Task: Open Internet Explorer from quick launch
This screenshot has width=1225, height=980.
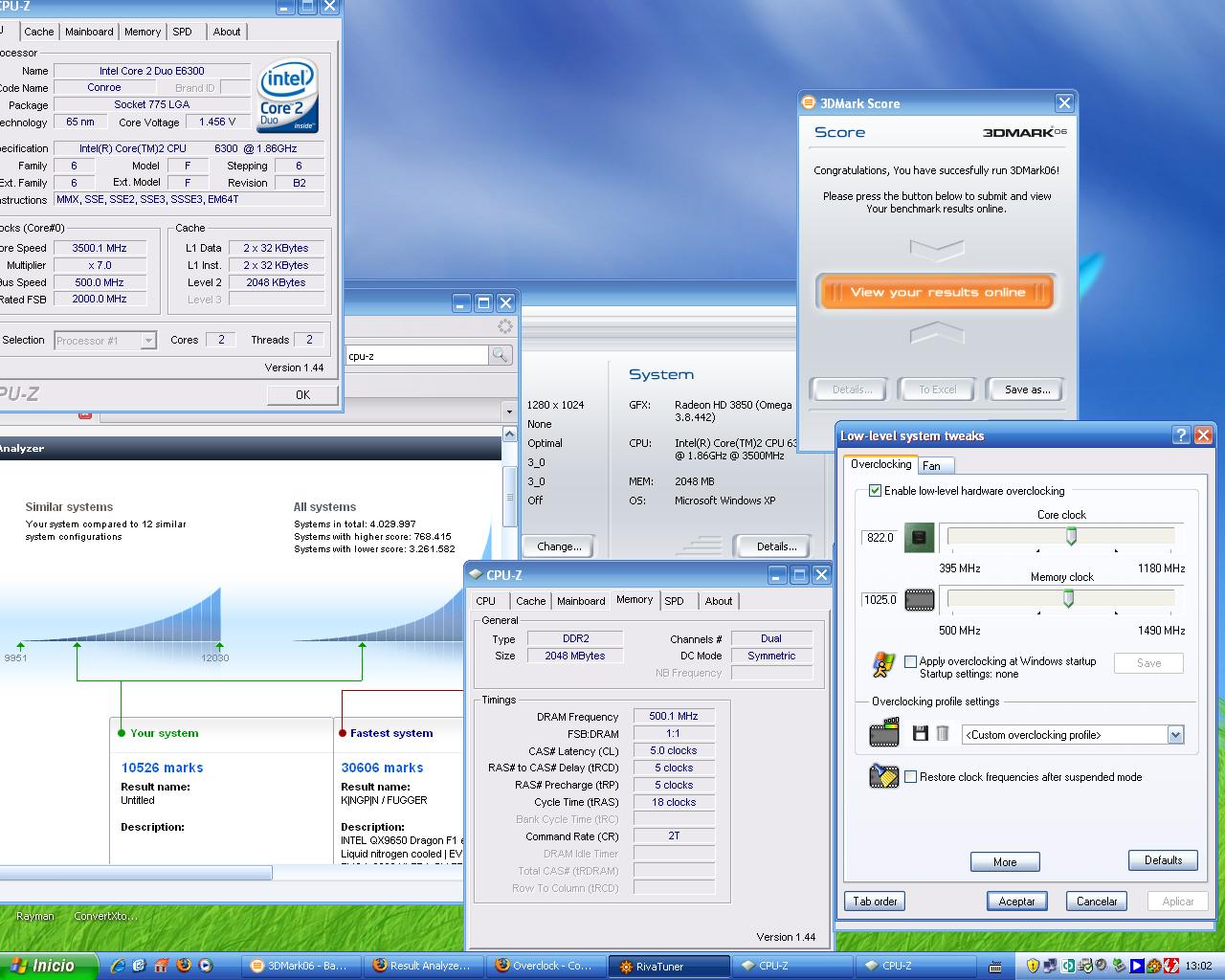Action: pos(118,966)
